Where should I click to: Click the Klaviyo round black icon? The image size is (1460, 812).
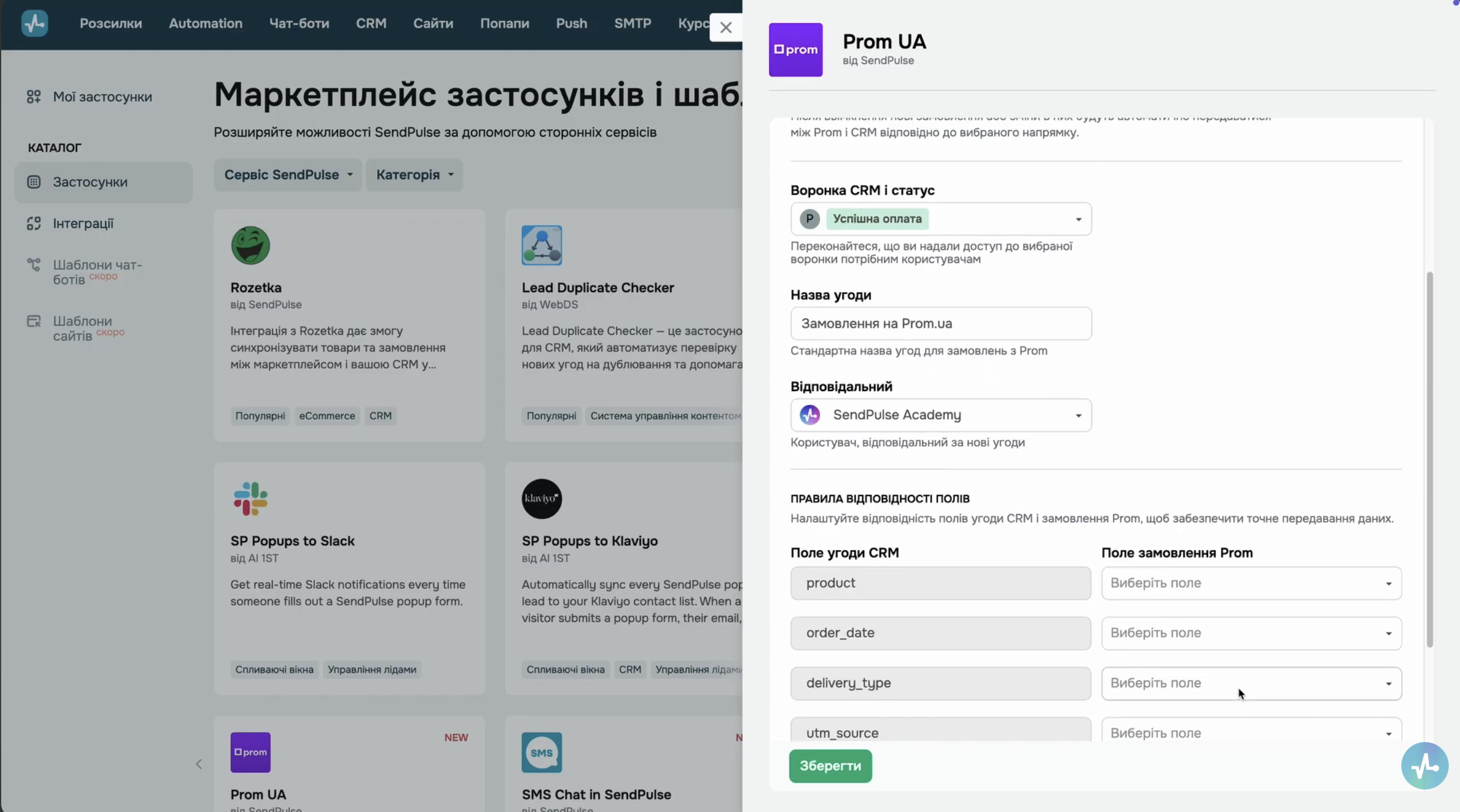coord(541,498)
